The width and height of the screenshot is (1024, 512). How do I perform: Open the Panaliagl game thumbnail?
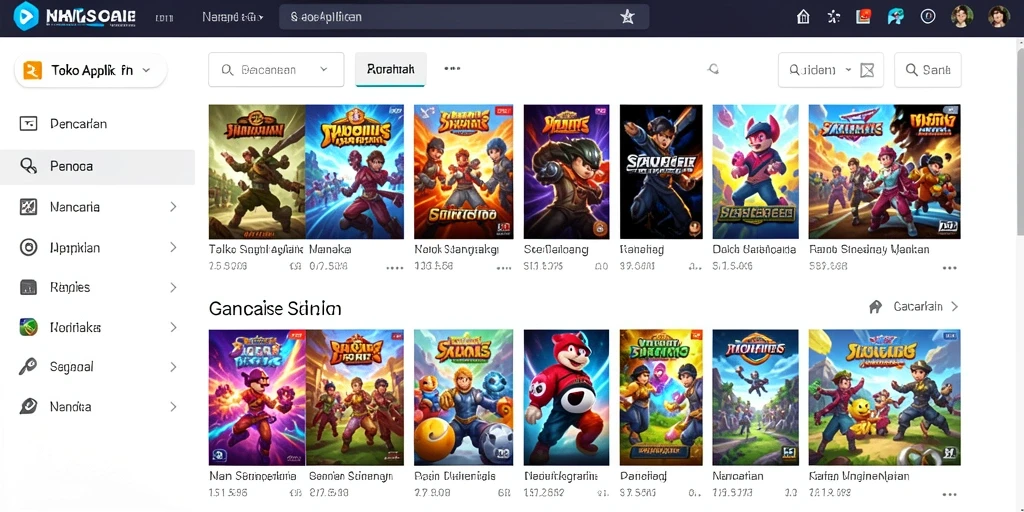click(661, 397)
